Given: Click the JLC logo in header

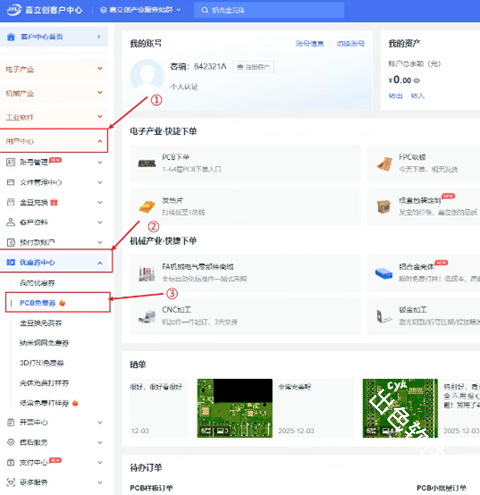Looking at the screenshot, I should click(x=14, y=10).
